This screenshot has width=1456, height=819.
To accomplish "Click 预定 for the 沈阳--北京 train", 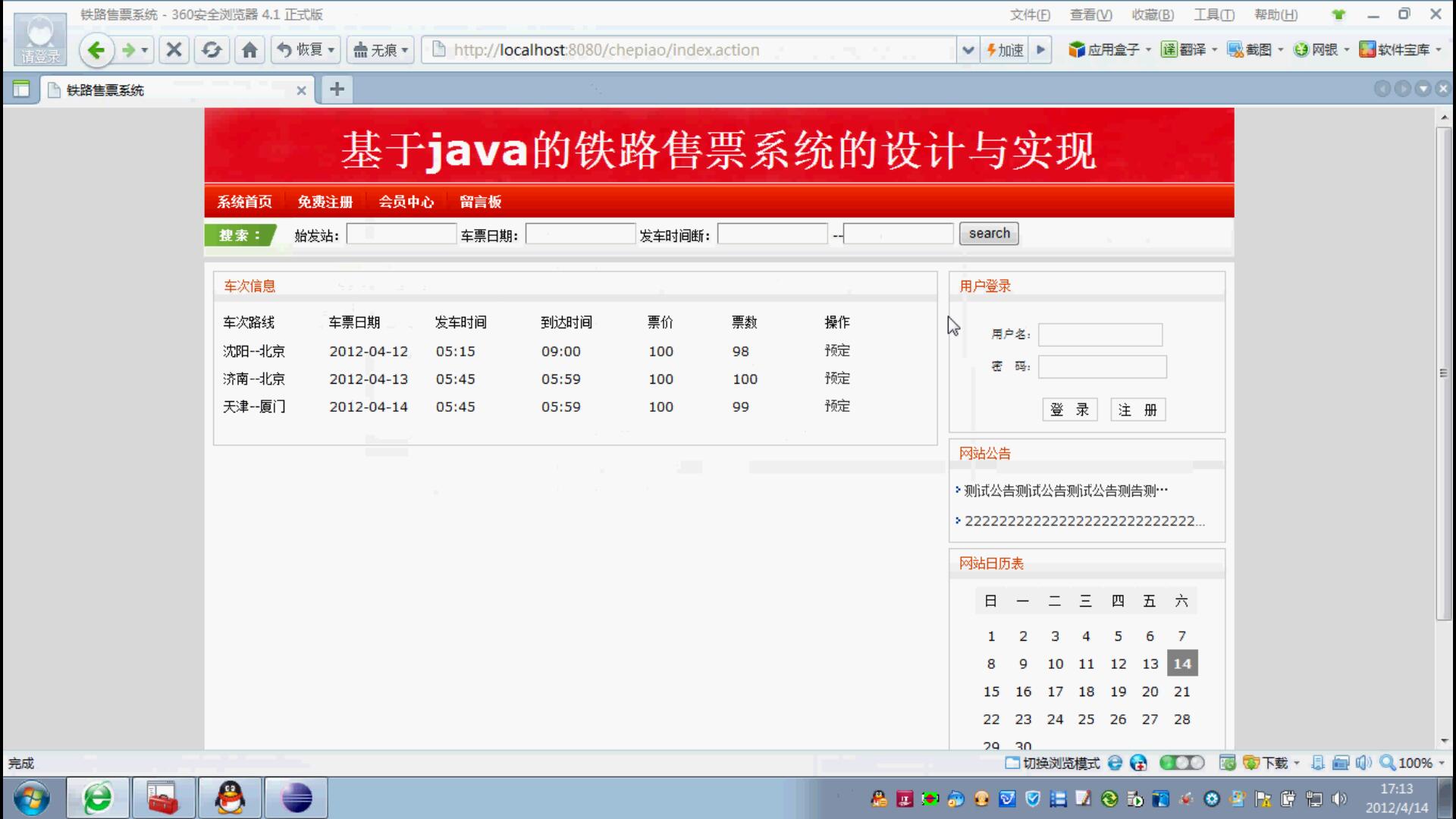I will point(837,350).
